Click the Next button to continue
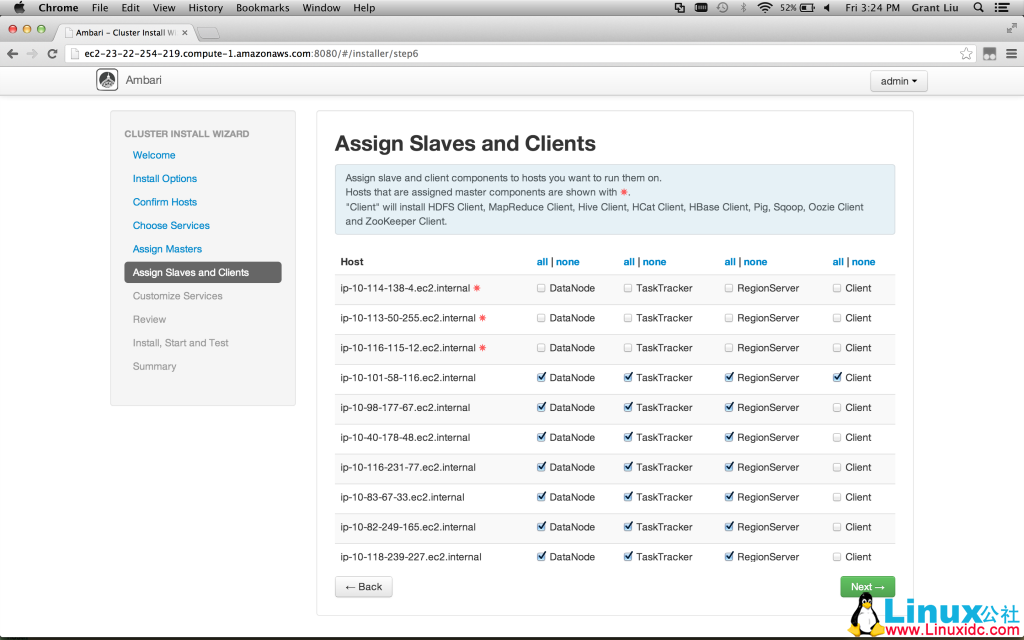1024x640 pixels. click(867, 587)
